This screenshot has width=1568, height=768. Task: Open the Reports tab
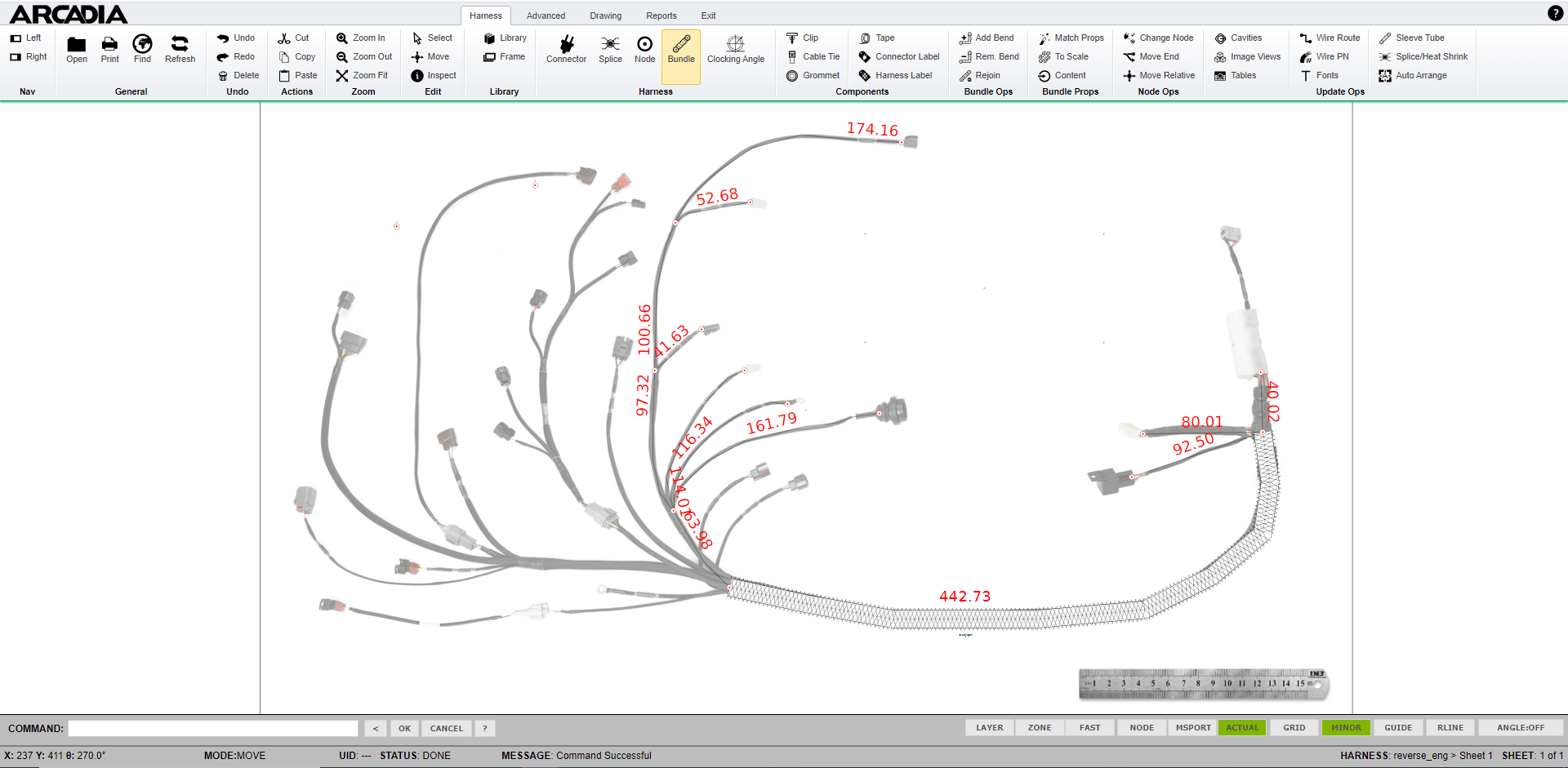point(661,16)
